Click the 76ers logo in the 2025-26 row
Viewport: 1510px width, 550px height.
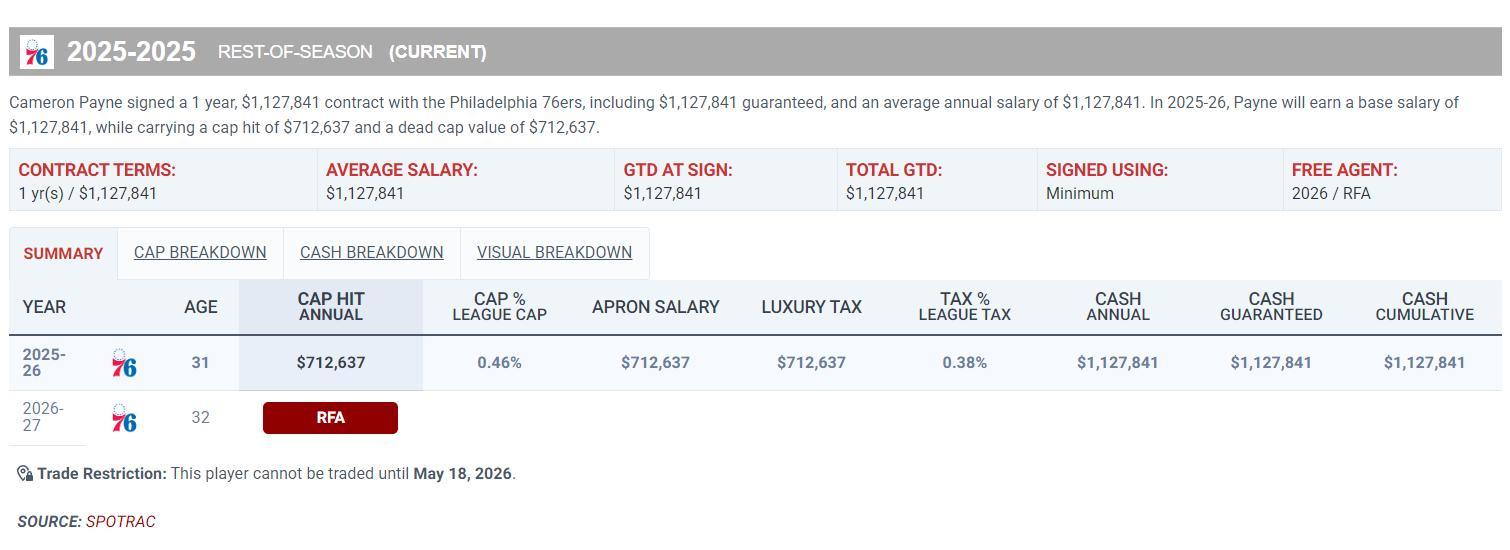coord(124,364)
